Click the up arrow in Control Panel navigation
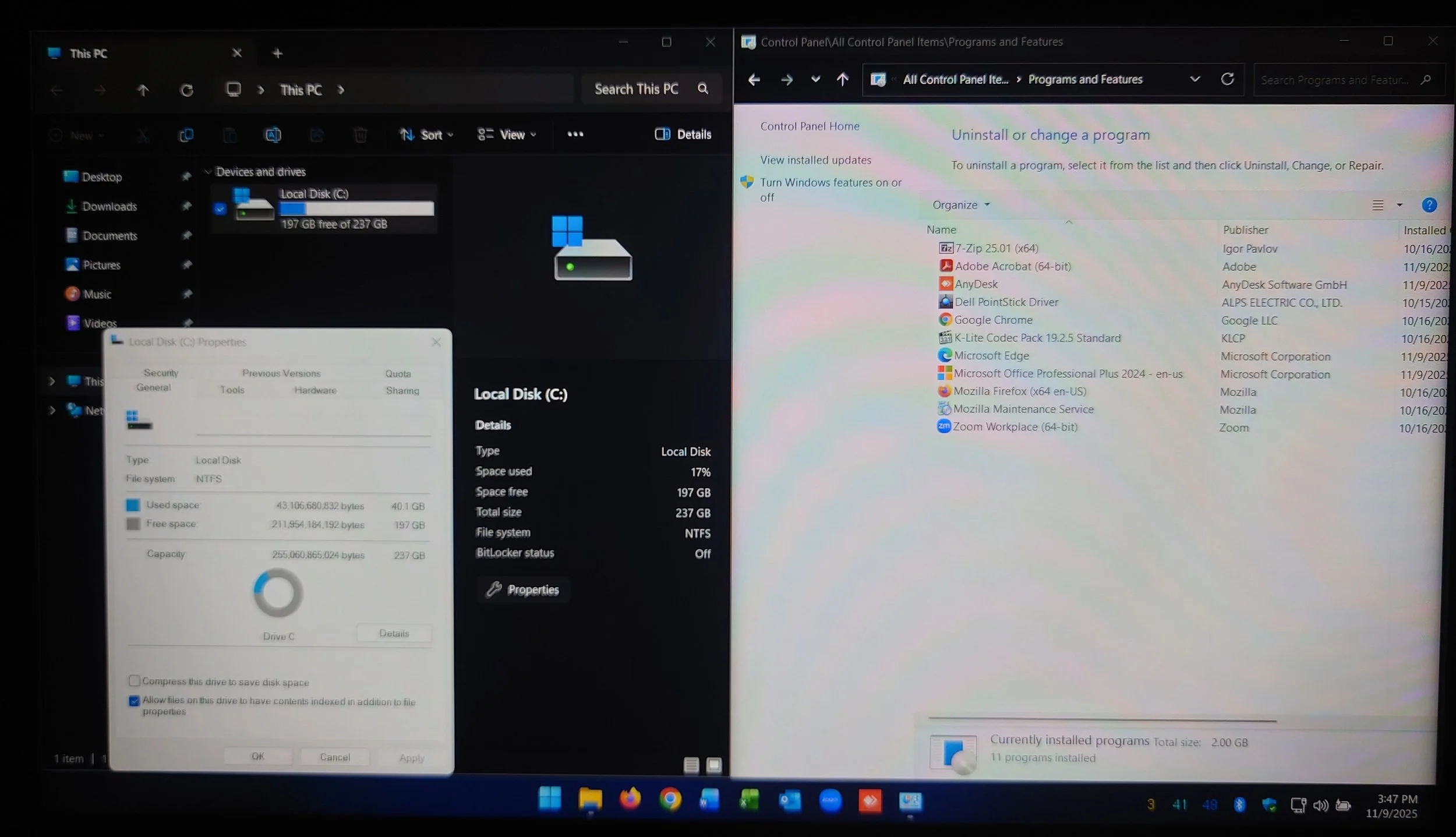Viewport: 1456px width, 837px height. tap(842, 79)
